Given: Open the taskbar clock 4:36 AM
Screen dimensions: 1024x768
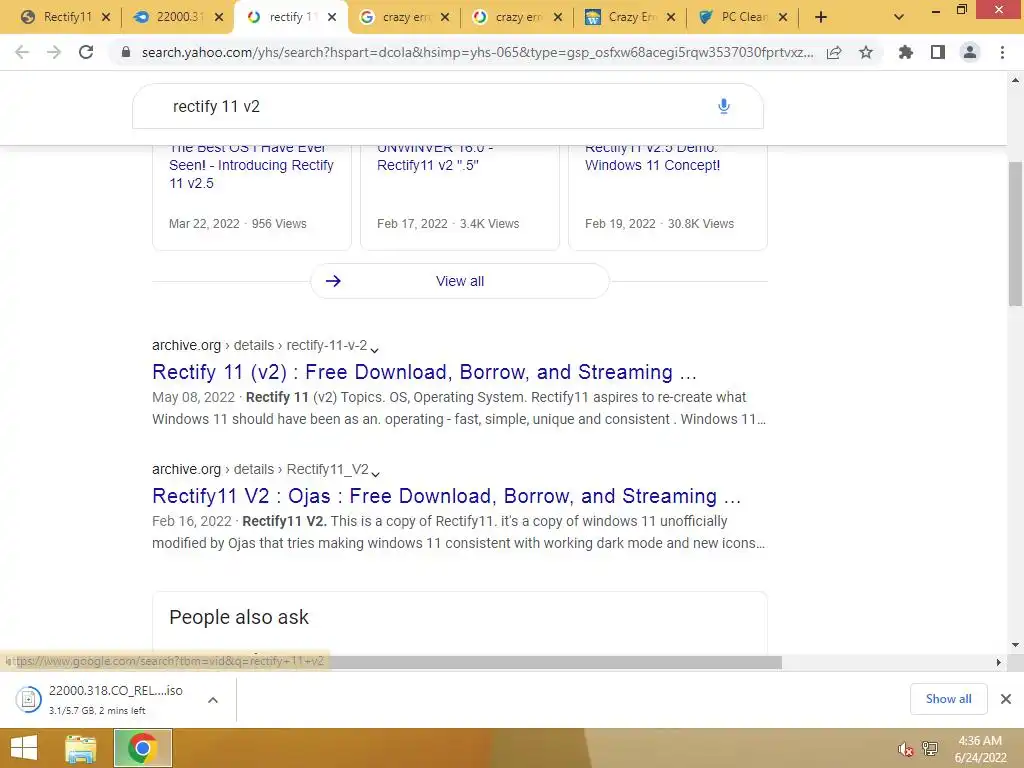Looking at the screenshot, I should coord(980,749).
